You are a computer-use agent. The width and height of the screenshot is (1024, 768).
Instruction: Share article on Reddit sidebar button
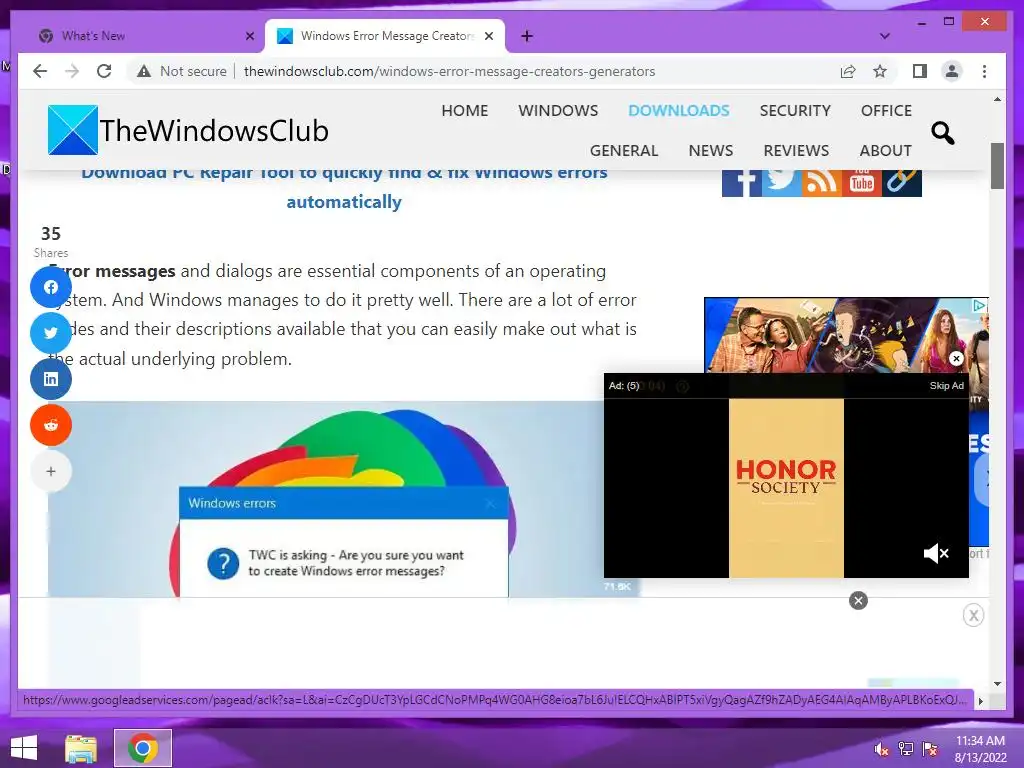(51, 425)
